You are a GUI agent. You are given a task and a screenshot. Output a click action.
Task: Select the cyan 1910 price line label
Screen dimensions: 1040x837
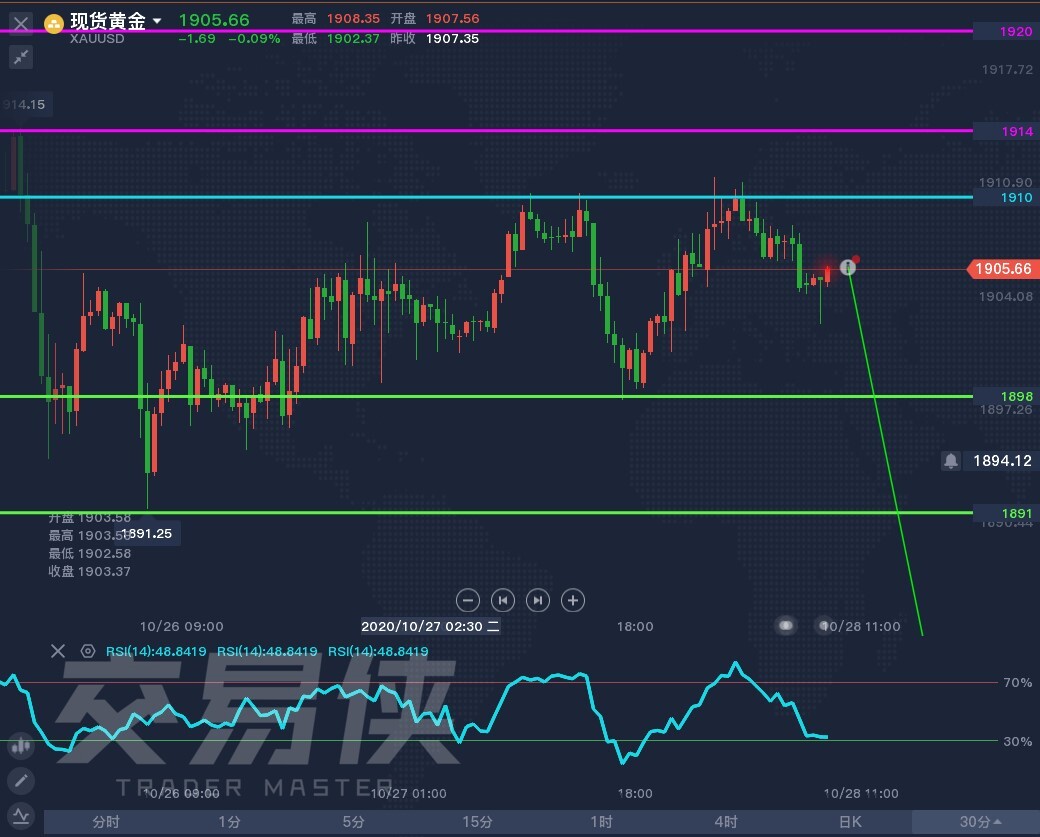click(x=1015, y=198)
